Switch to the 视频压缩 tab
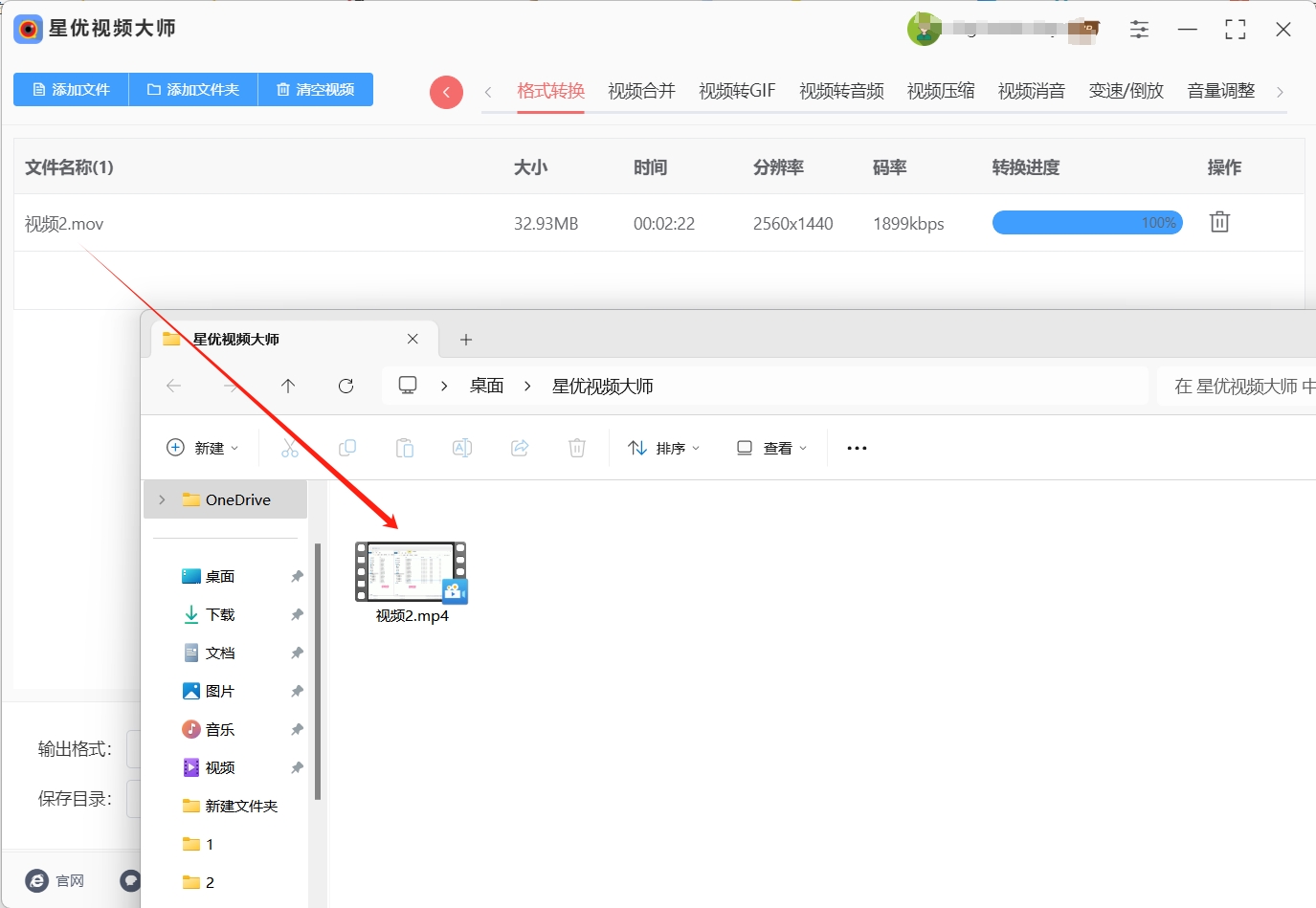 [941, 91]
